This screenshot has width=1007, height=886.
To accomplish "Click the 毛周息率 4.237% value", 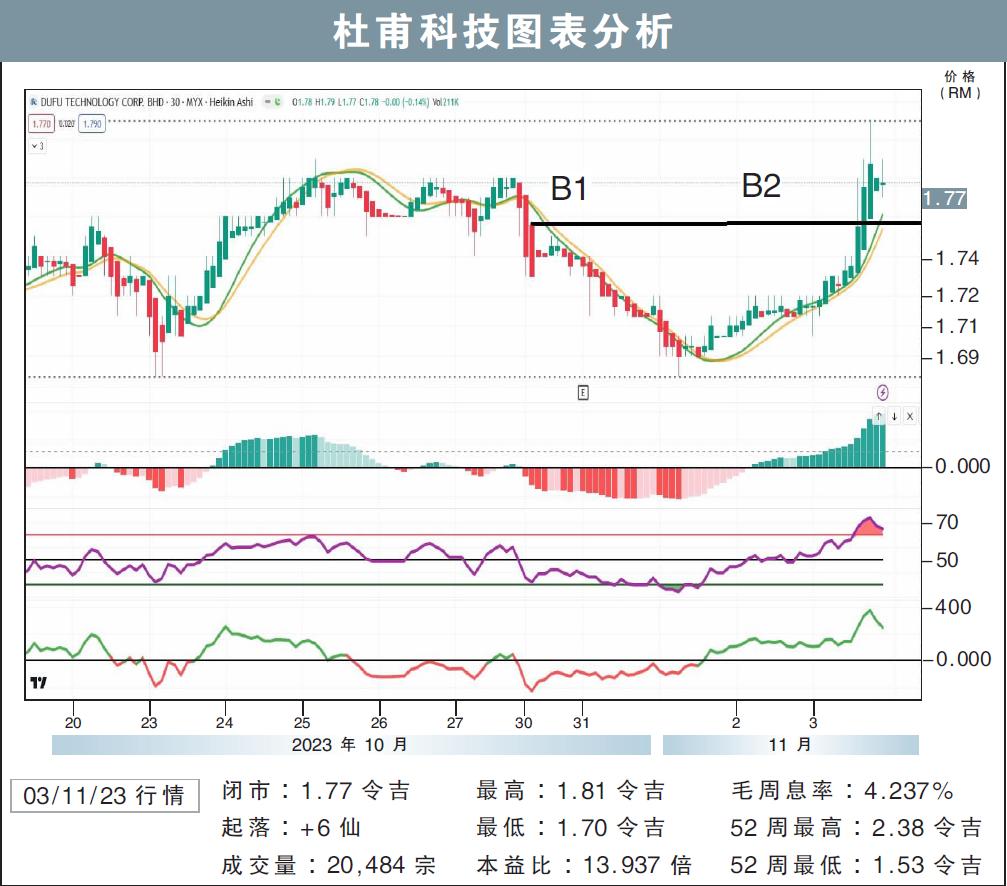I will click(x=842, y=791).
